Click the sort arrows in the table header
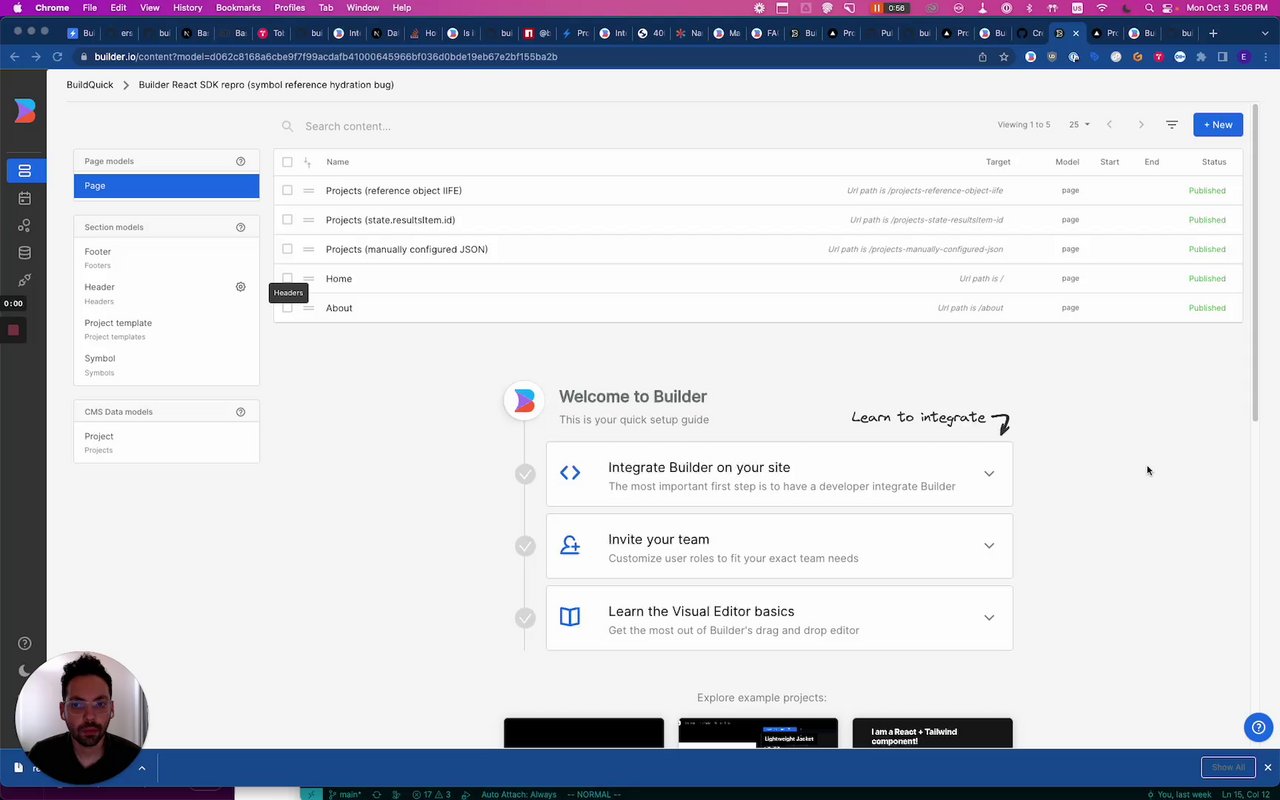This screenshot has width=1280, height=800. coord(307,162)
